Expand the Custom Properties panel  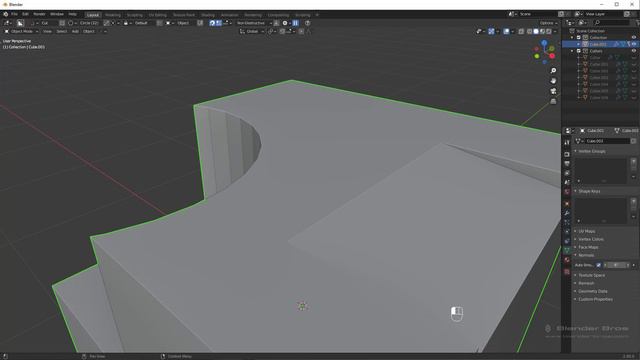tap(595, 300)
